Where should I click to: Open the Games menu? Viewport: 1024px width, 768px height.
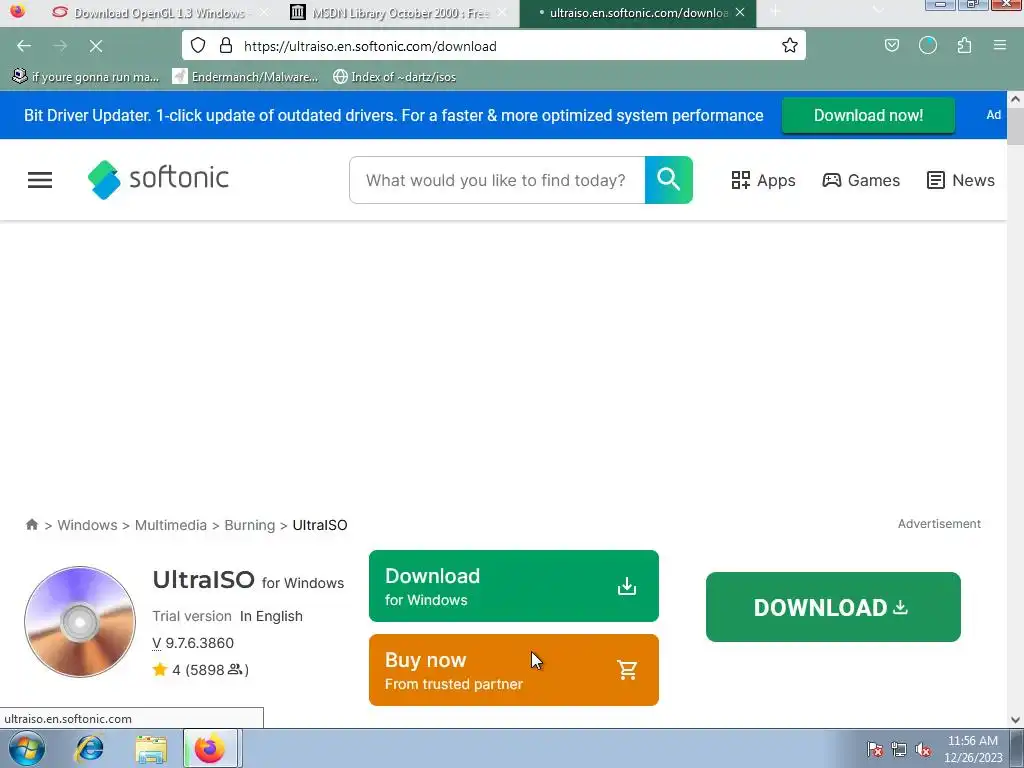click(x=861, y=180)
